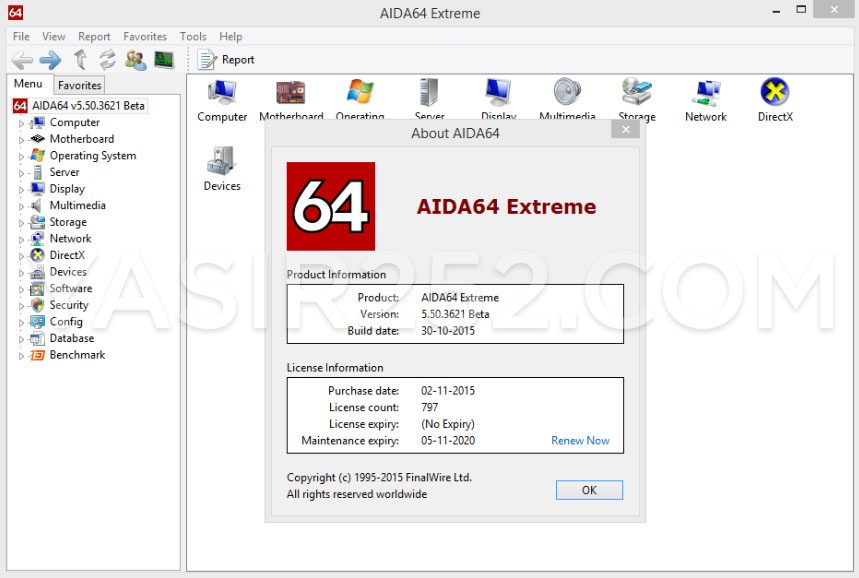Open the Network icon in main pane
The height and width of the screenshot is (578, 859).
(x=706, y=93)
